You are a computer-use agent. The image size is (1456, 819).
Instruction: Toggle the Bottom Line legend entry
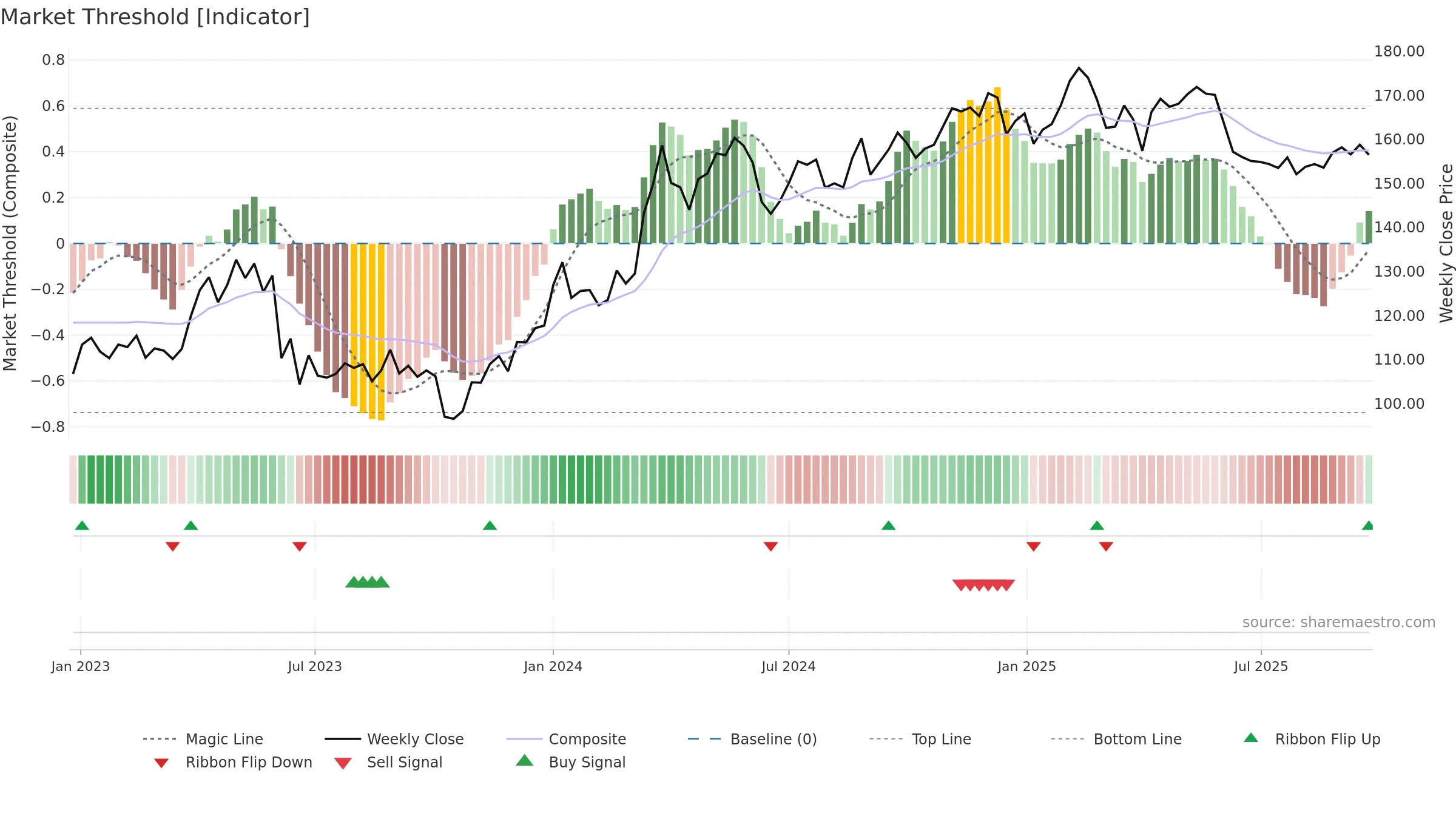point(1116,739)
